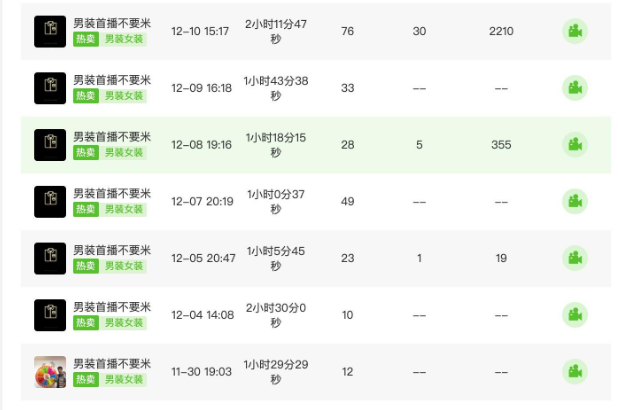This screenshot has height=410, width=618.
Task: Click the 热卖 tag in 12-10 15:17 row
Action: coord(86,39)
